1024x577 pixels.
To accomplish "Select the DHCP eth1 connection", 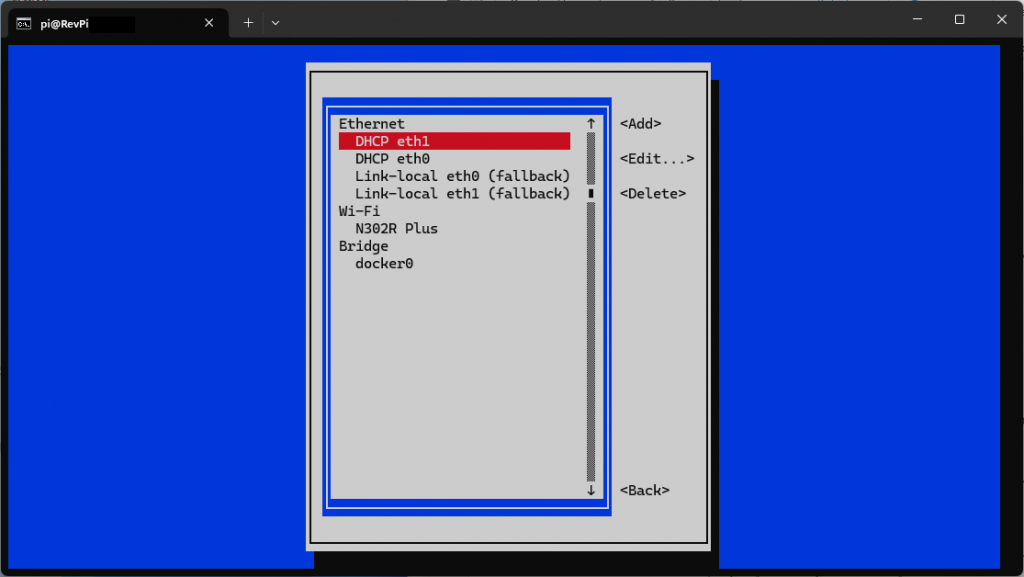I will pyautogui.click(x=455, y=141).
